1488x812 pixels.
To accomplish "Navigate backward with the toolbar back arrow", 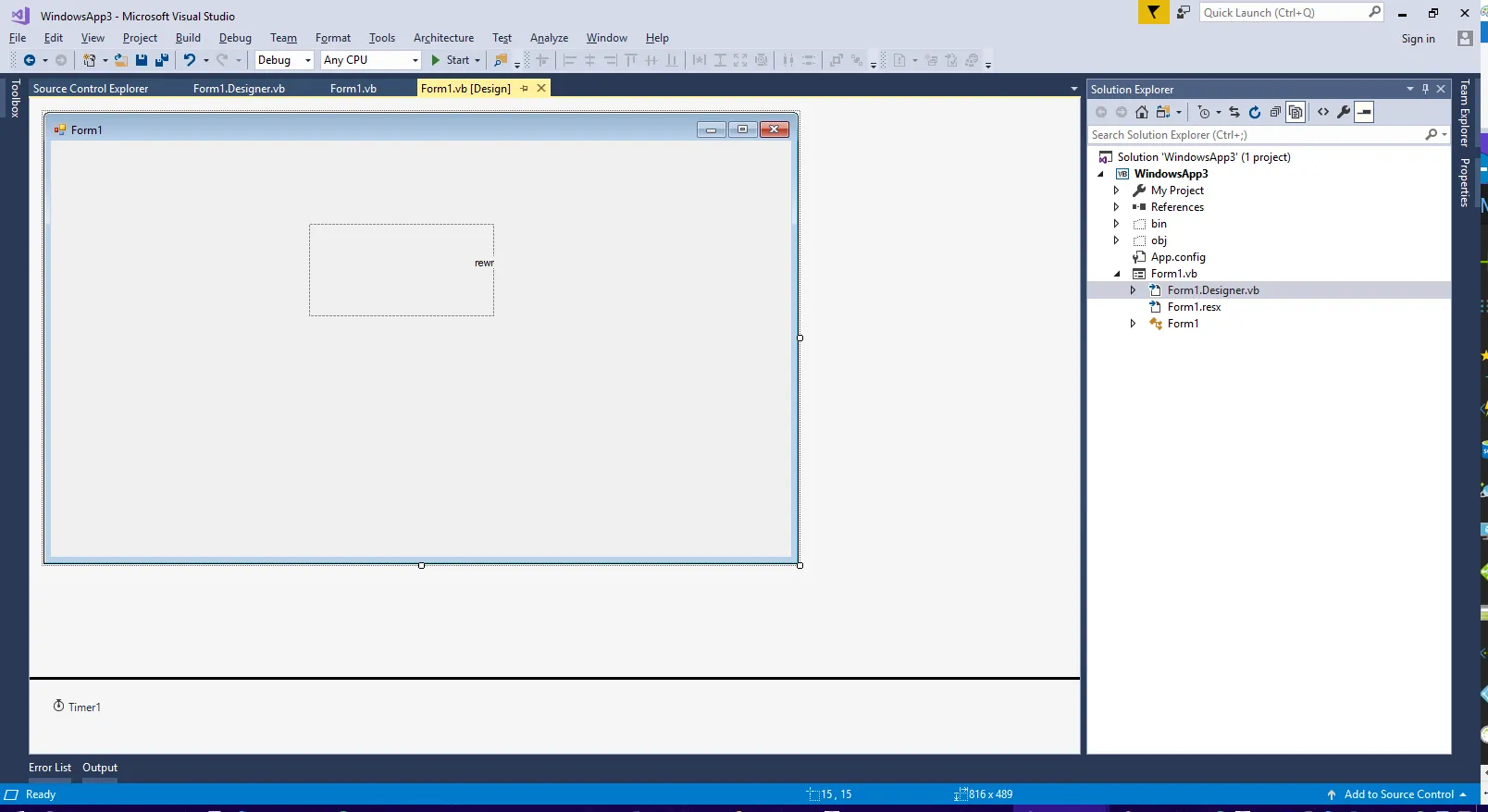I will (30, 60).
